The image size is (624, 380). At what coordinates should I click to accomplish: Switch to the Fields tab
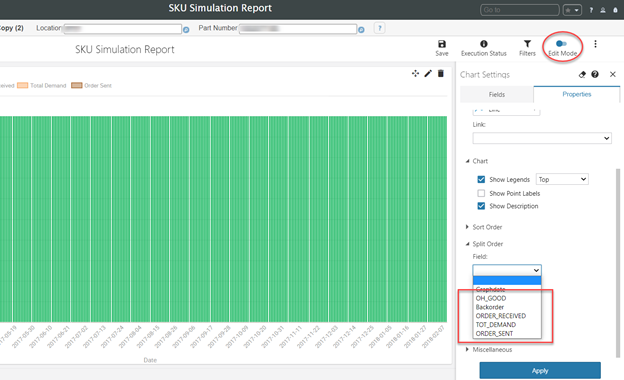tap(497, 94)
